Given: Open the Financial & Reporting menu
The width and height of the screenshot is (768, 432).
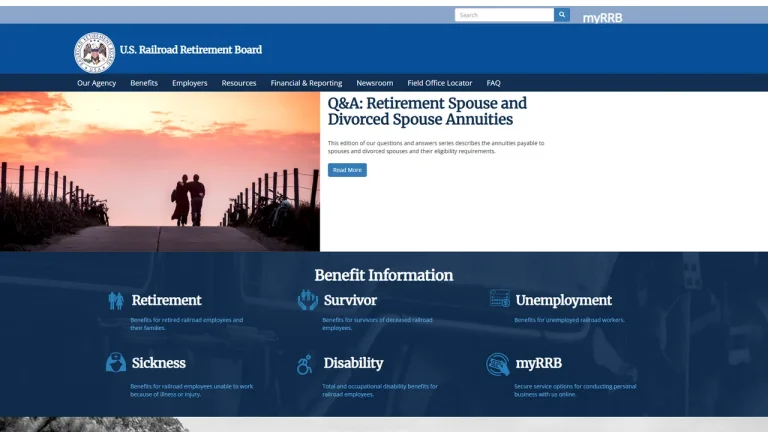Looking at the screenshot, I should pos(306,83).
